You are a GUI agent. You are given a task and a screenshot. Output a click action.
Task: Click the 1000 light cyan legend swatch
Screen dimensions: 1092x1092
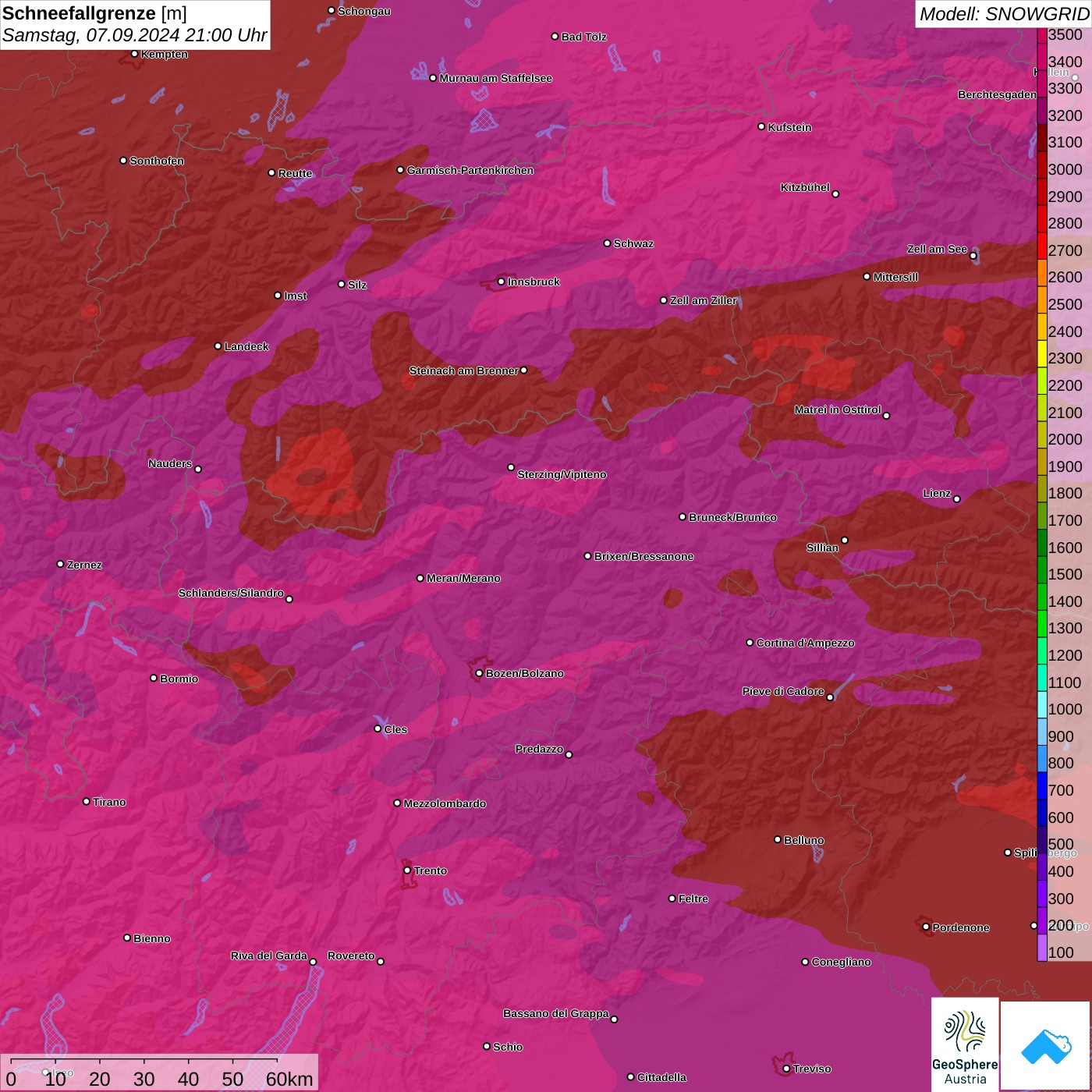pyautogui.click(x=1042, y=704)
